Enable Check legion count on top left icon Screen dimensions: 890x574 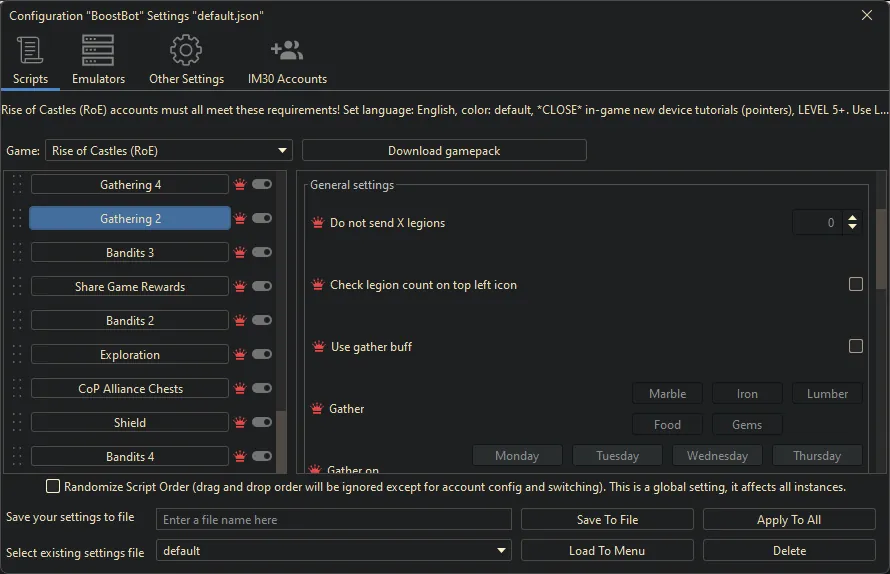856,284
